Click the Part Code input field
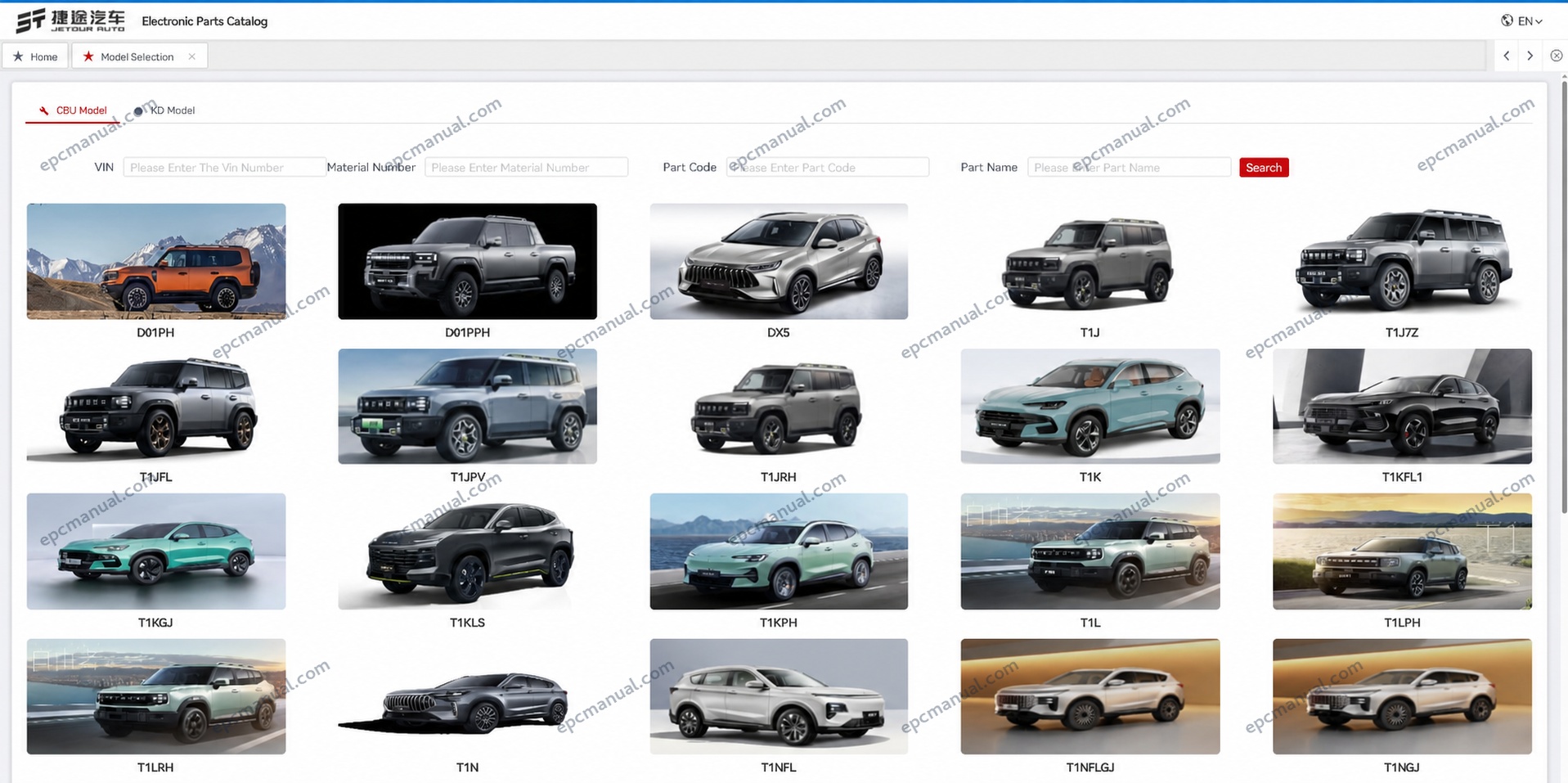Screen dimensions: 1568x783 click(x=827, y=168)
